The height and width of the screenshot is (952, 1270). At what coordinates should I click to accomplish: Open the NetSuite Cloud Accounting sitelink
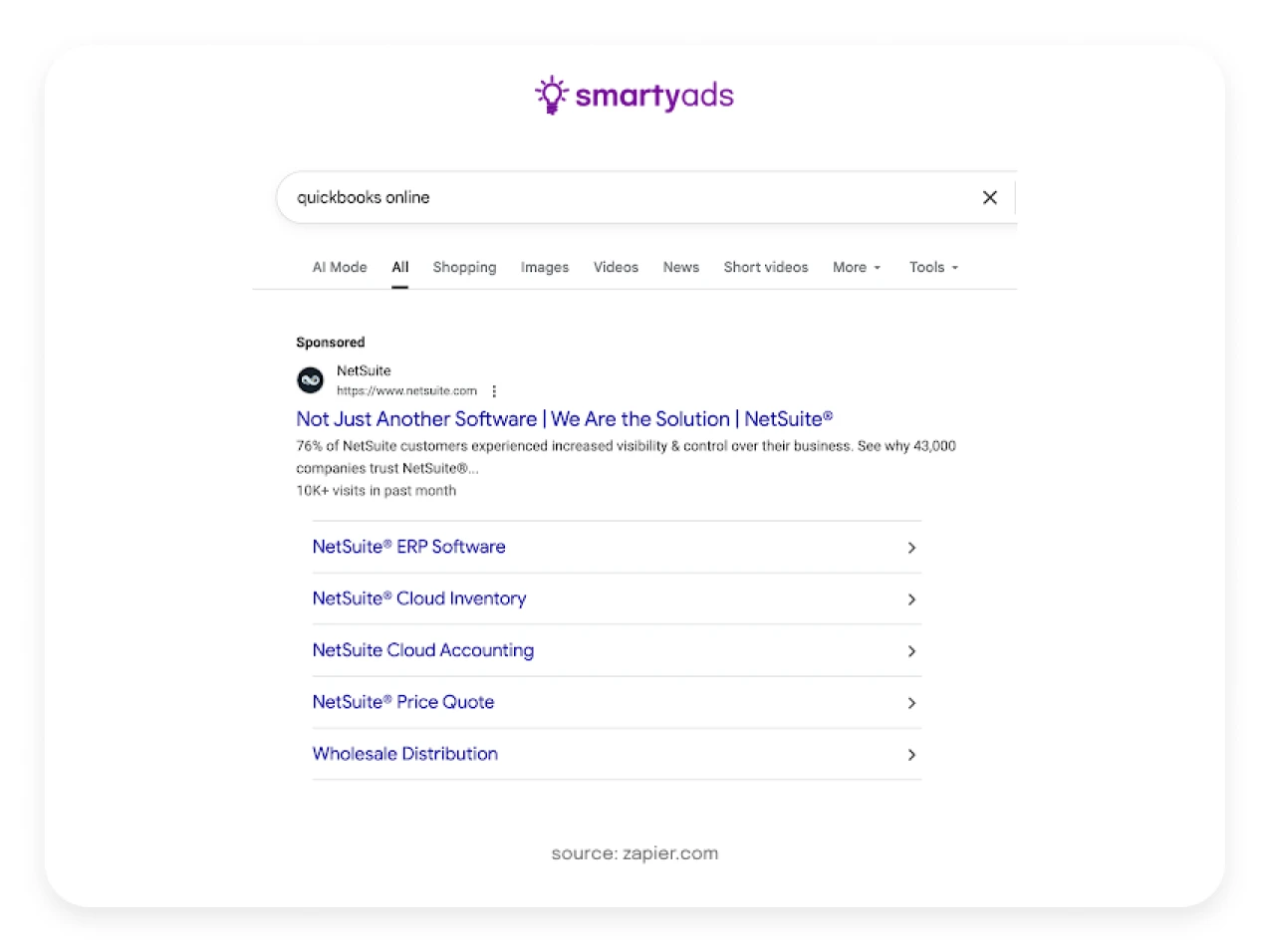422,650
